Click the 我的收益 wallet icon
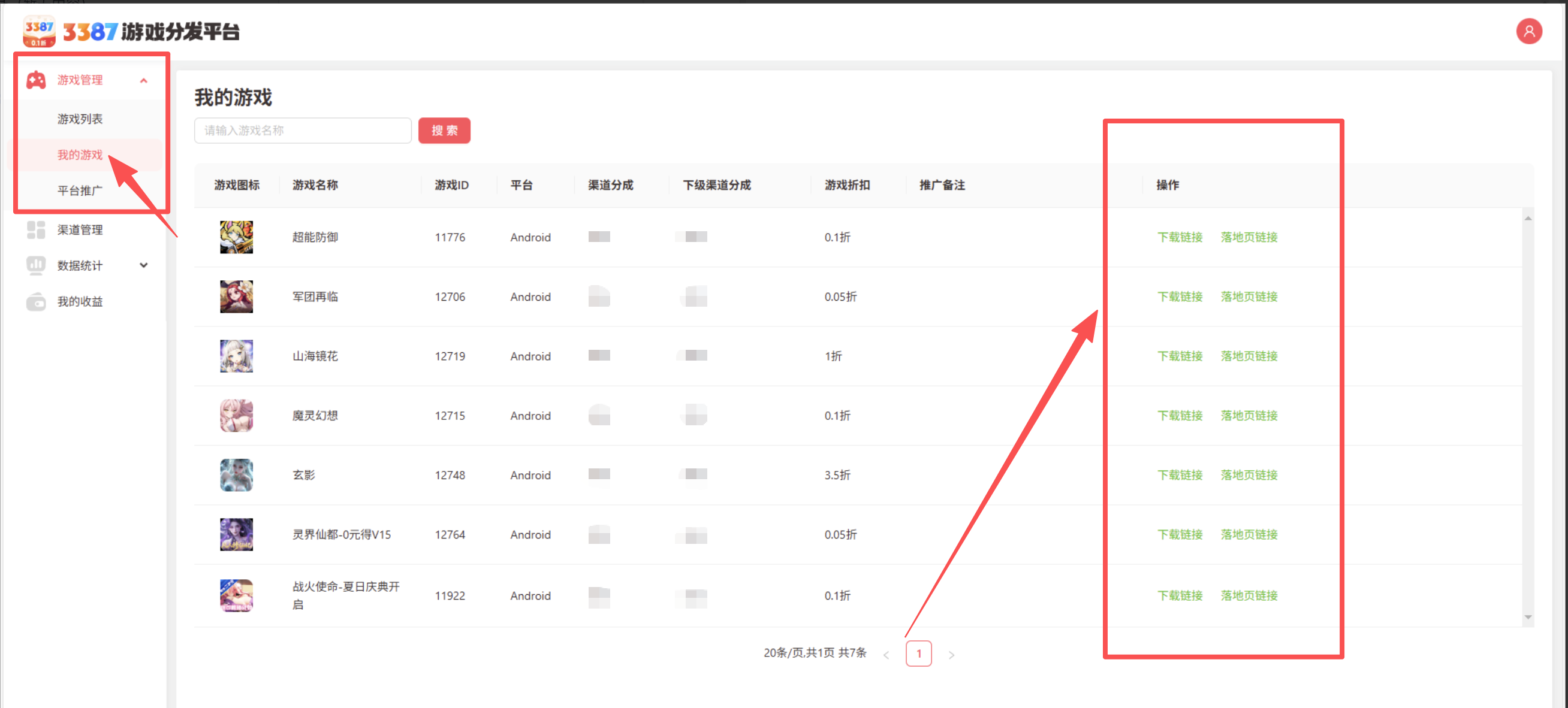Screen dimensions: 1568x708 36,301
